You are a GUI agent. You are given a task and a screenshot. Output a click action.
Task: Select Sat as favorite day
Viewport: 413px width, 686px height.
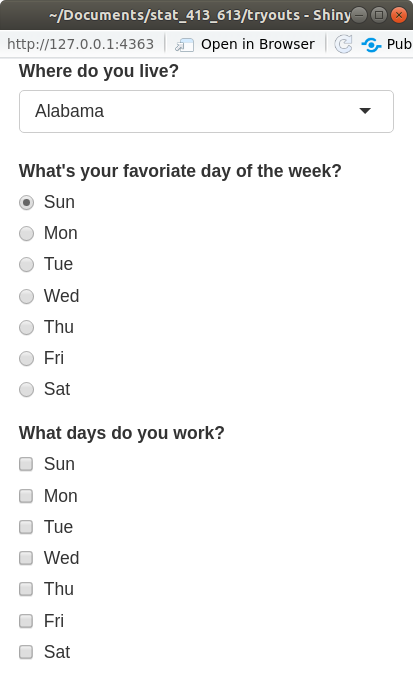pyautogui.click(x=26, y=389)
